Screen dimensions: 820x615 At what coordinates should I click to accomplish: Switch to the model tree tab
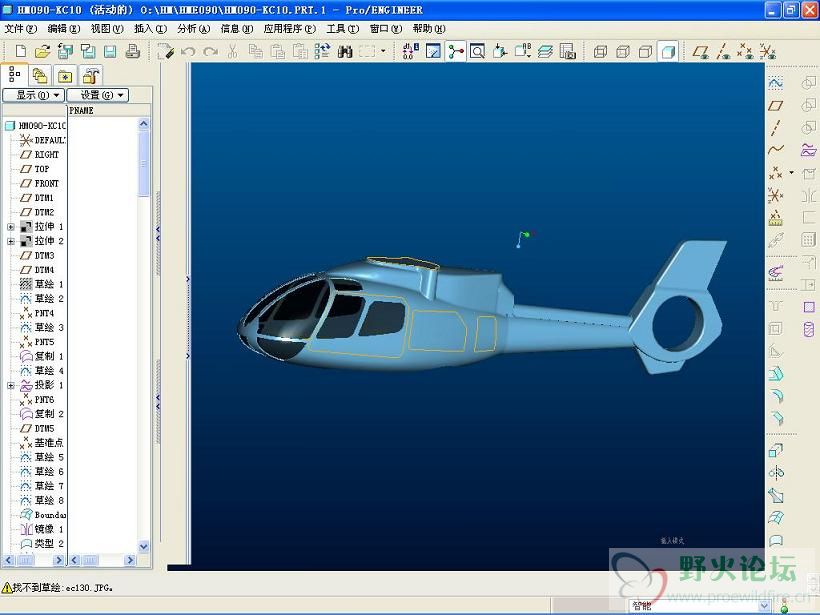coord(14,75)
